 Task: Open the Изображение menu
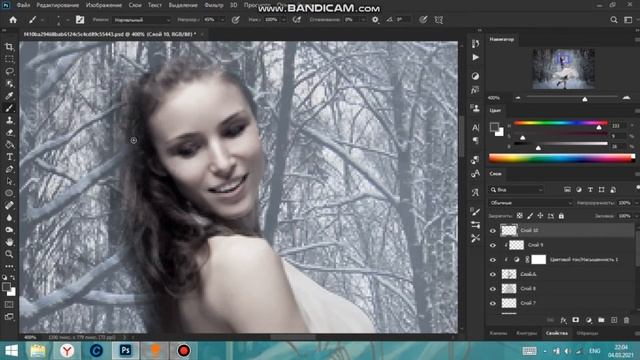point(104,5)
